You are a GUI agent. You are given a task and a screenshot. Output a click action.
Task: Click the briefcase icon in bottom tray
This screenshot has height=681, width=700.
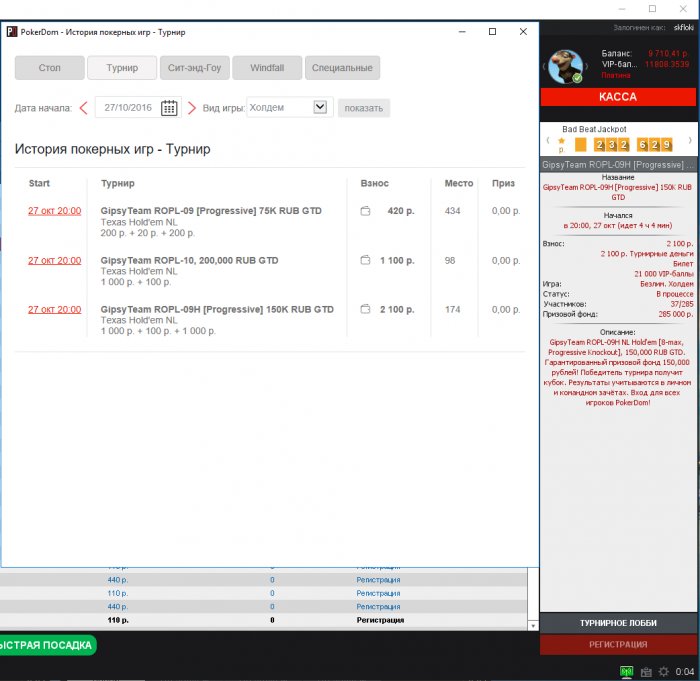[646, 672]
